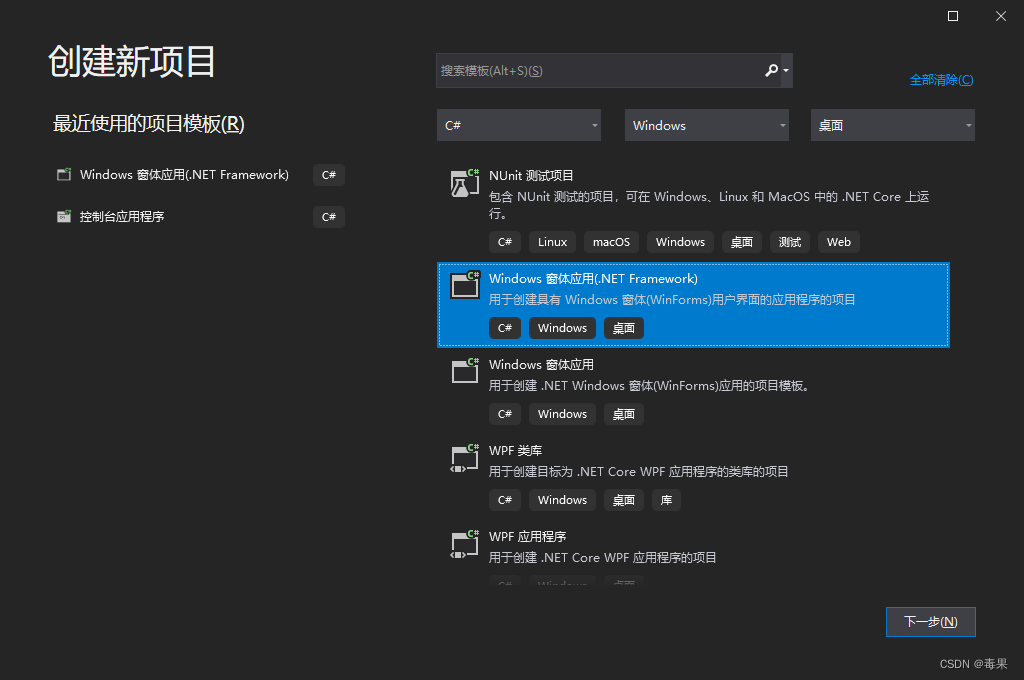Click the 下一步 button
Screen dimensions: 1024x680
click(x=930, y=621)
